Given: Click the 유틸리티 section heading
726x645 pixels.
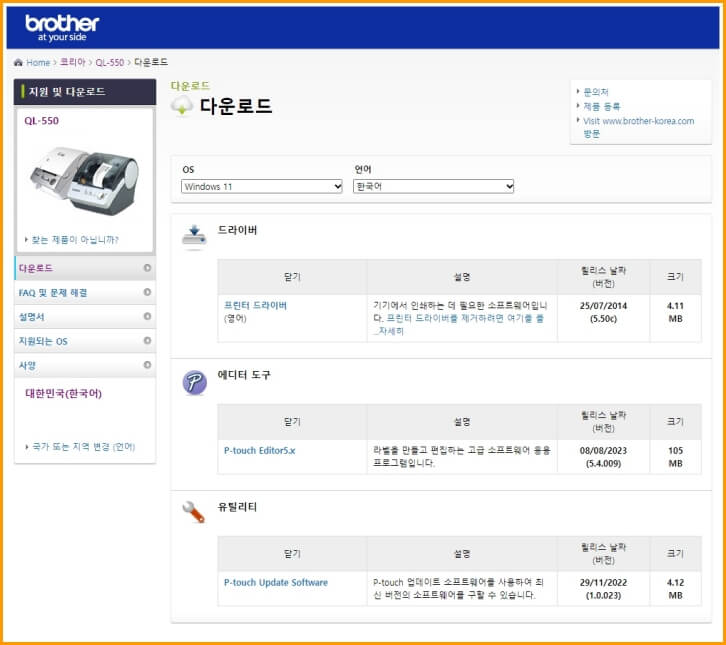Looking at the screenshot, I should coord(237,507).
